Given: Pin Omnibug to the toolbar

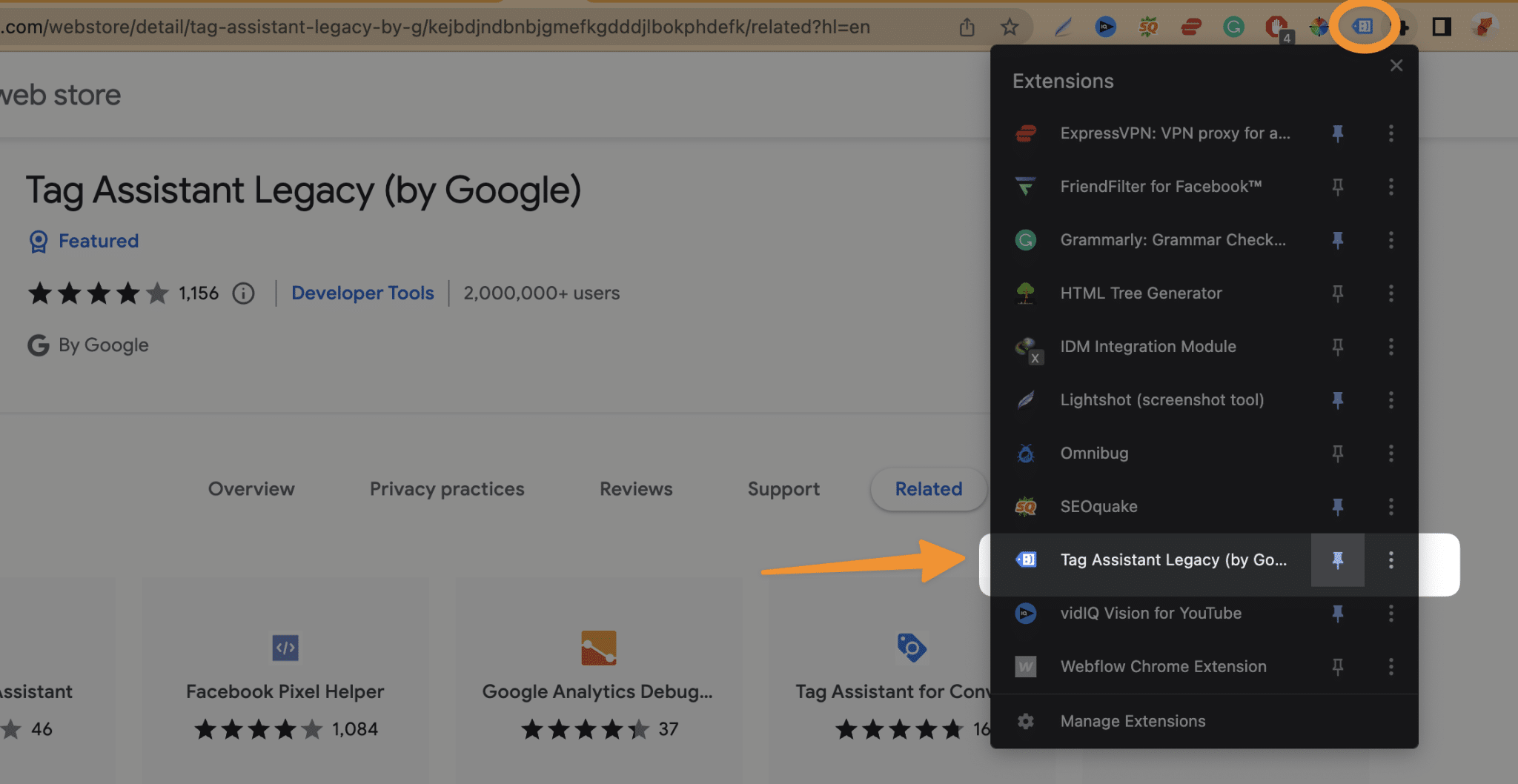Looking at the screenshot, I should click(x=1338, y=454).
